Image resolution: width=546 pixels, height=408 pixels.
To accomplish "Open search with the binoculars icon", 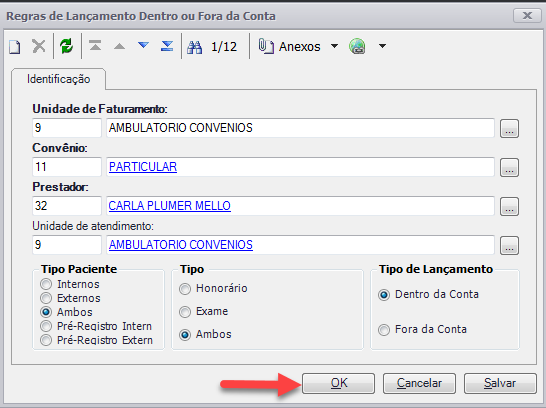I will point(194,47).
